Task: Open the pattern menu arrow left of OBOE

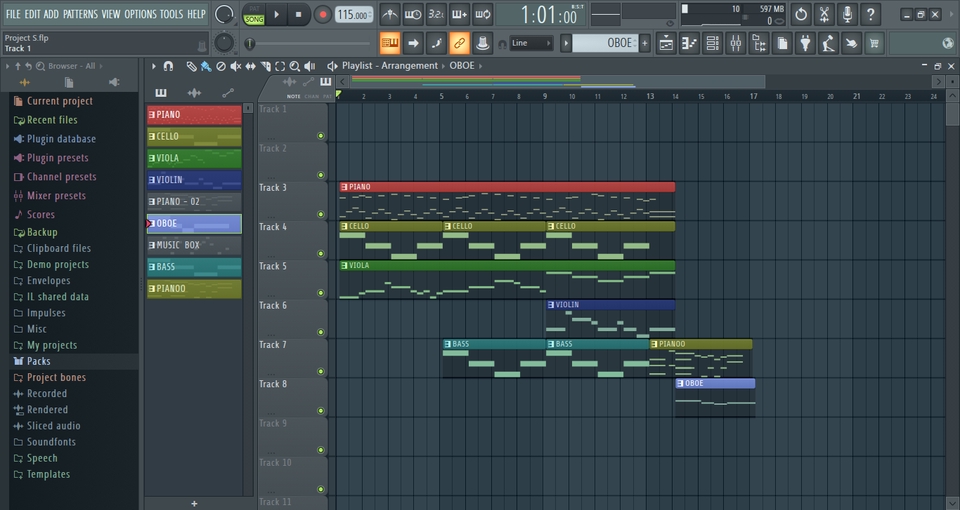Action: [566, 43]
